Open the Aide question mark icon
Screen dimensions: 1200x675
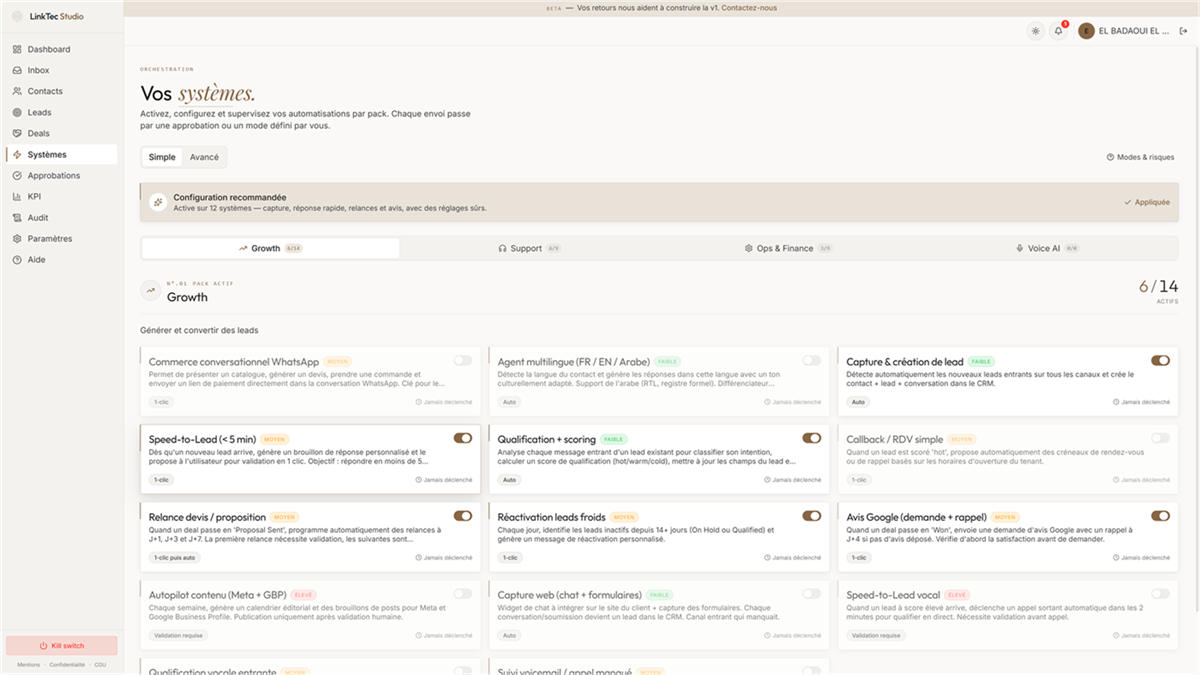pyautogui.click(x=17, y=259)
